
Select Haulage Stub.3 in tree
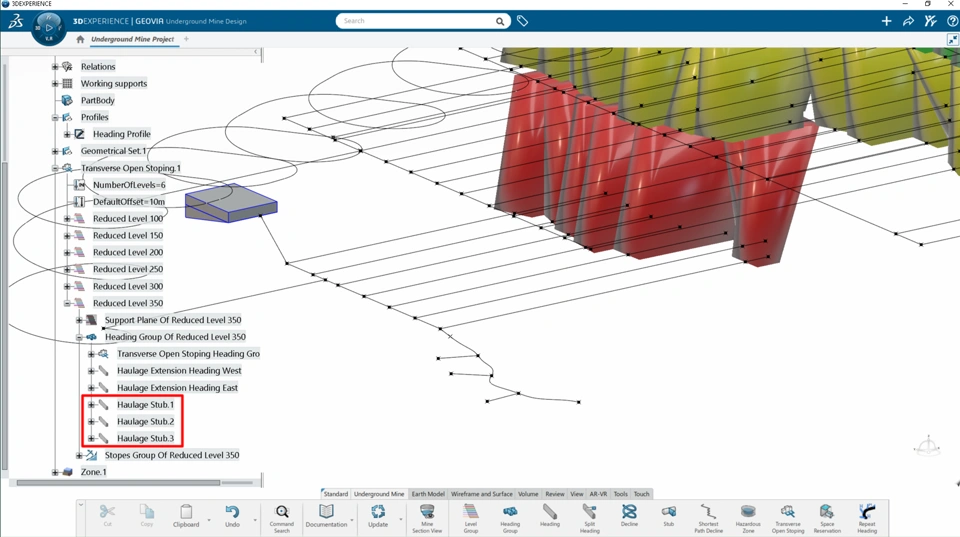(146, 438)
